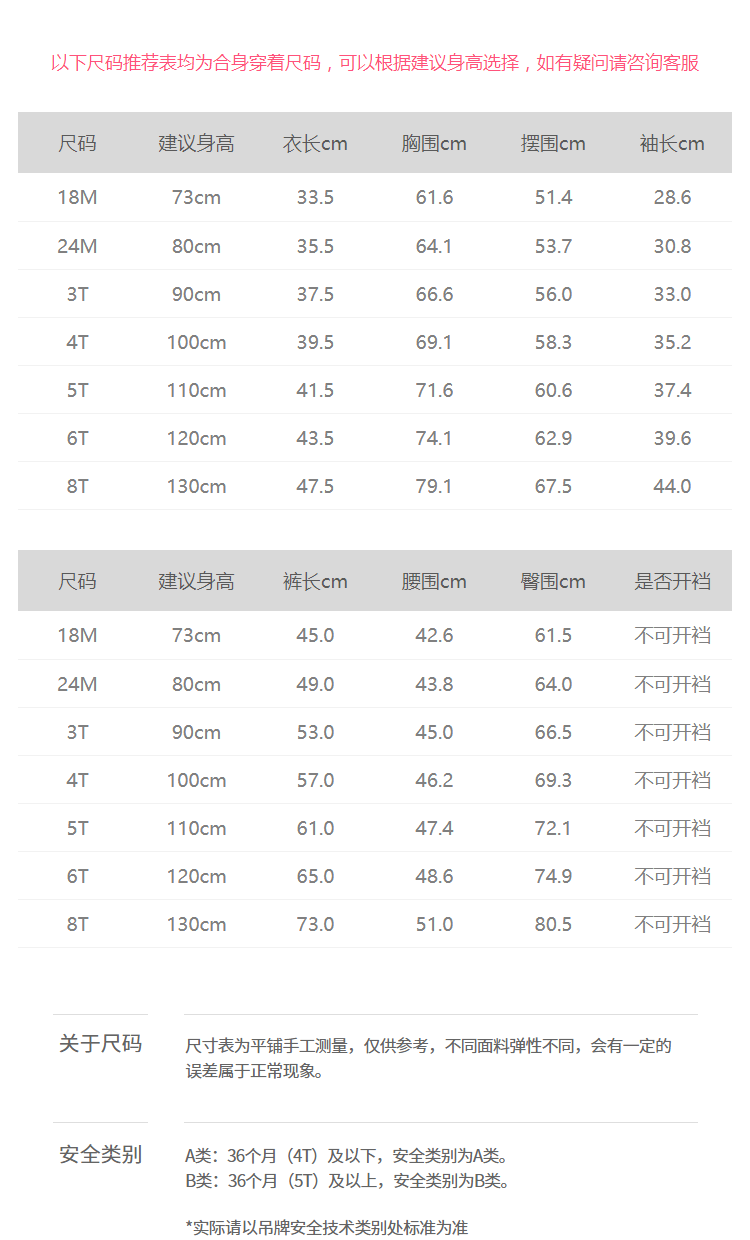Image resolution: width=750 pixels, height=1240 pixels.
Task: Click the 是否开裆 column header
Action: click(x=672, y=581)
